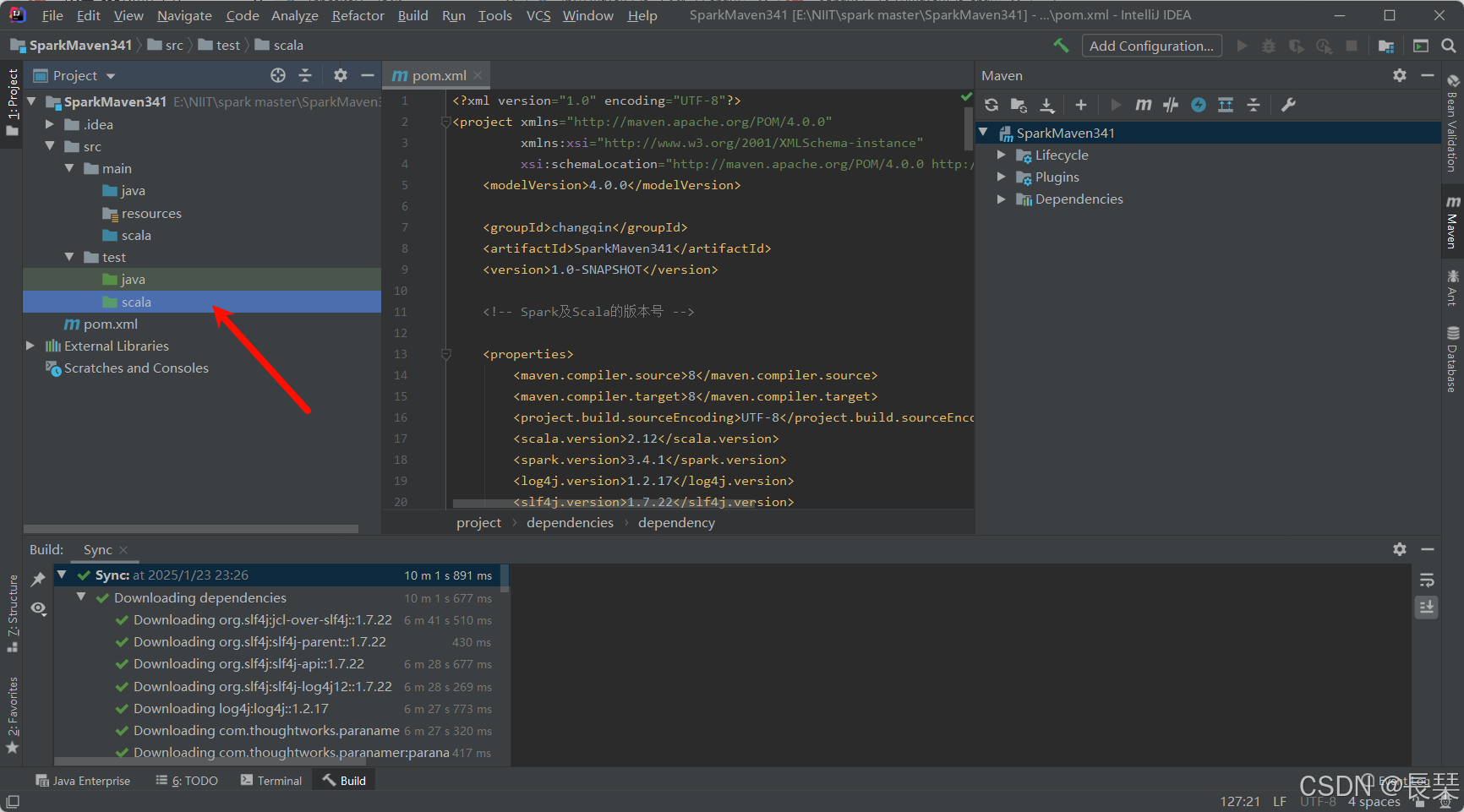The height and width of the screenshot is (812, 1464).
Task: Click Show Dependencies icon in Maven toolbar
Action: coord(1226,105)
